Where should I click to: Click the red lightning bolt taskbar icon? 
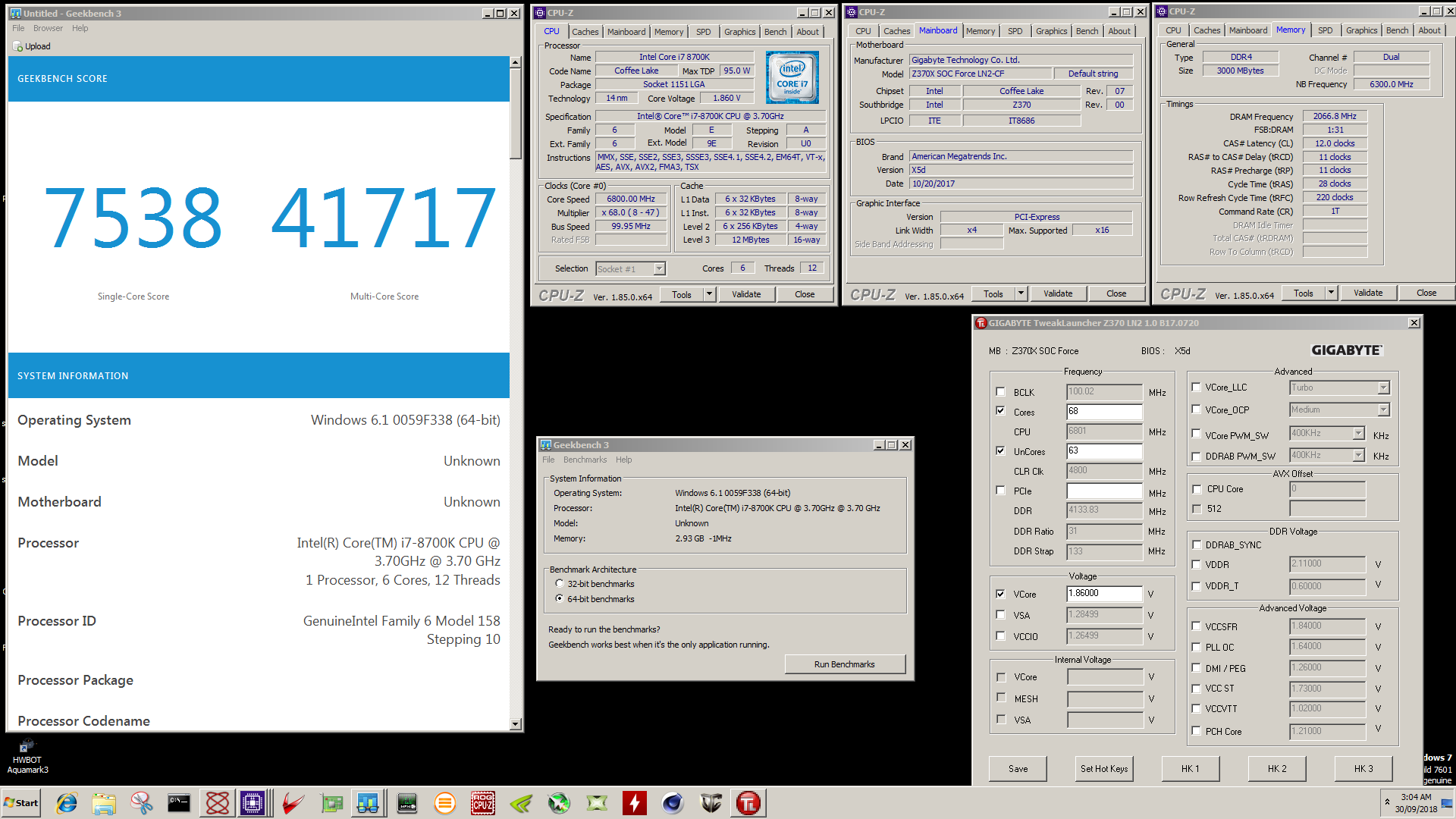pos(635,803)
